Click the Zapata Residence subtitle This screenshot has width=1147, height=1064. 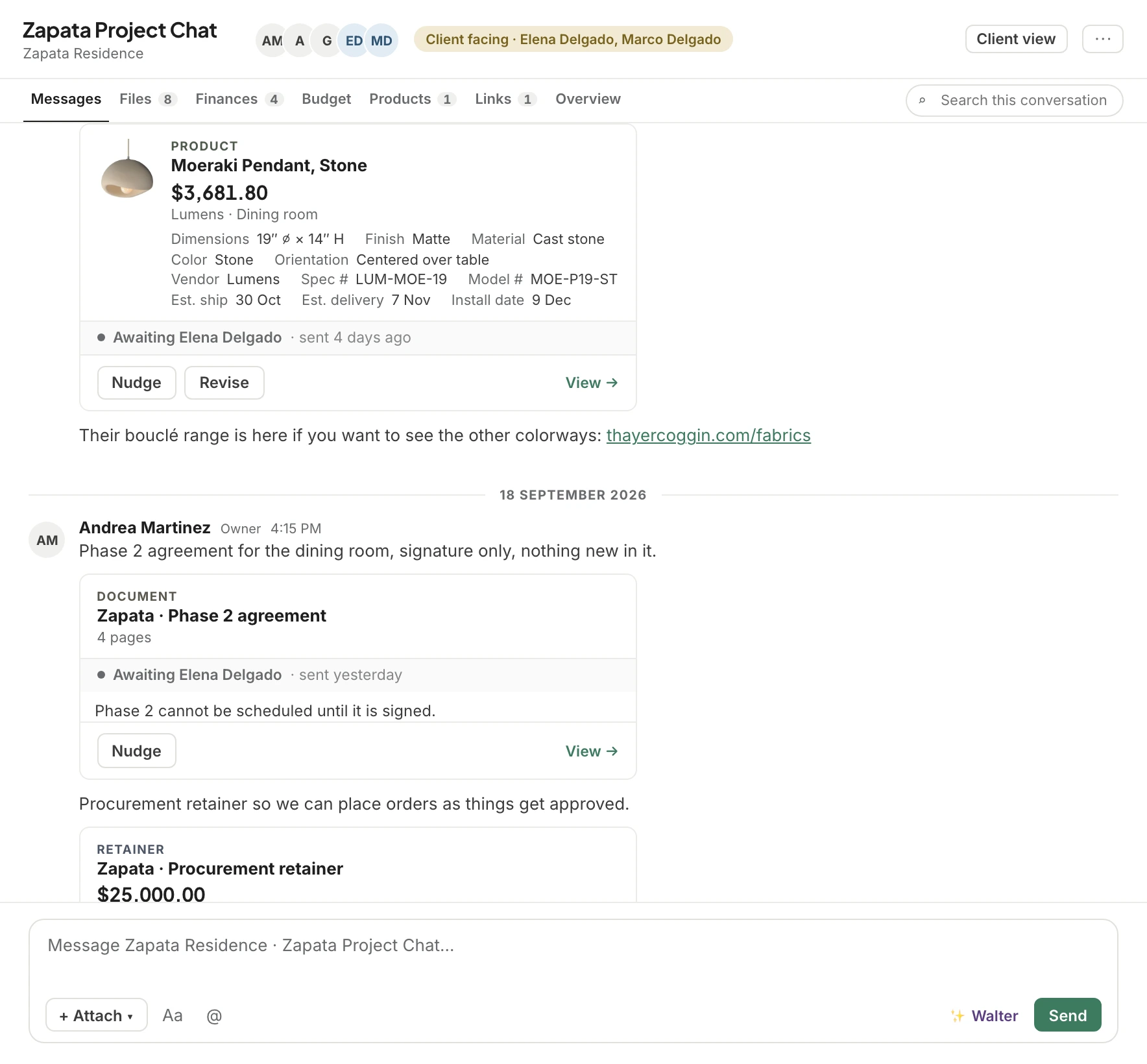coord(83,54)
